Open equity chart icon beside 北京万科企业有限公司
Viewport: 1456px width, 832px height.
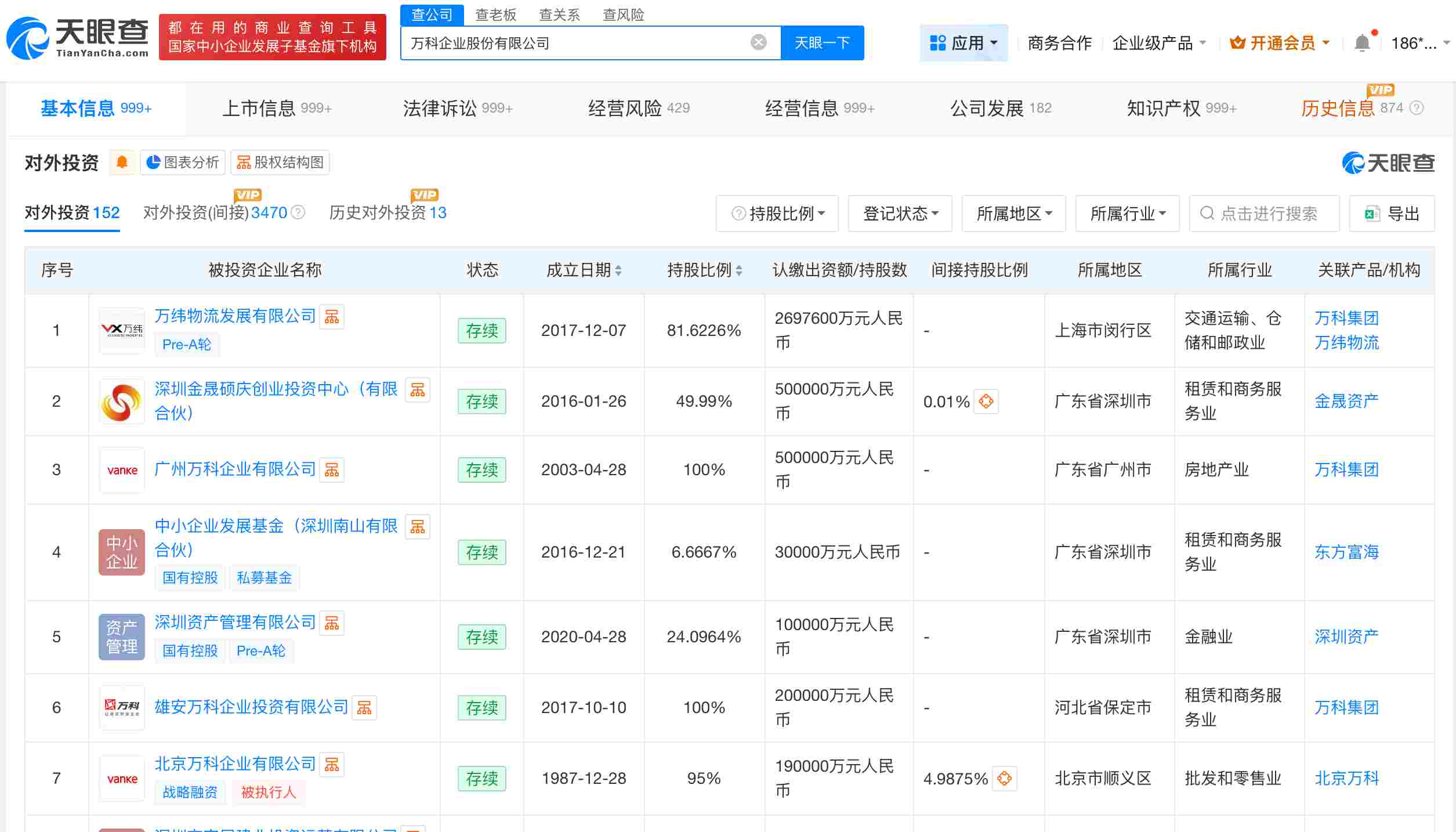[332, 764]
